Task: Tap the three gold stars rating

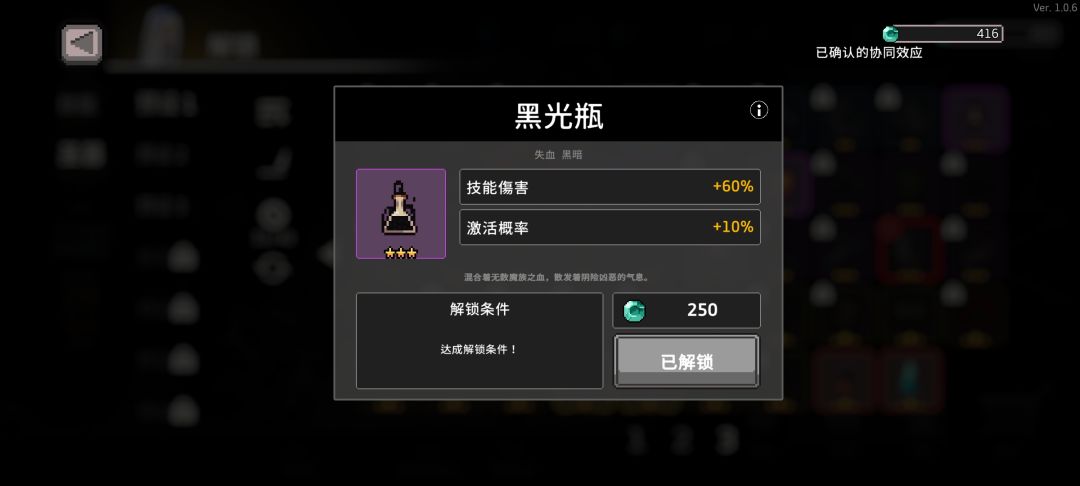Action: click(x=400, y=253)
